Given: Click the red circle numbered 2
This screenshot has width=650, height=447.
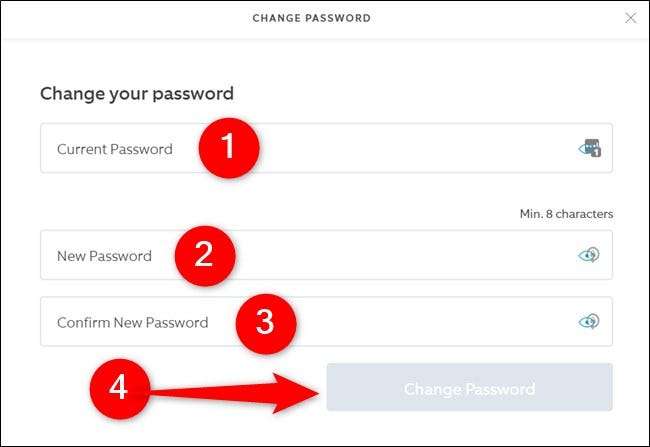Looking at the screenshot, I should coord(203,254).
